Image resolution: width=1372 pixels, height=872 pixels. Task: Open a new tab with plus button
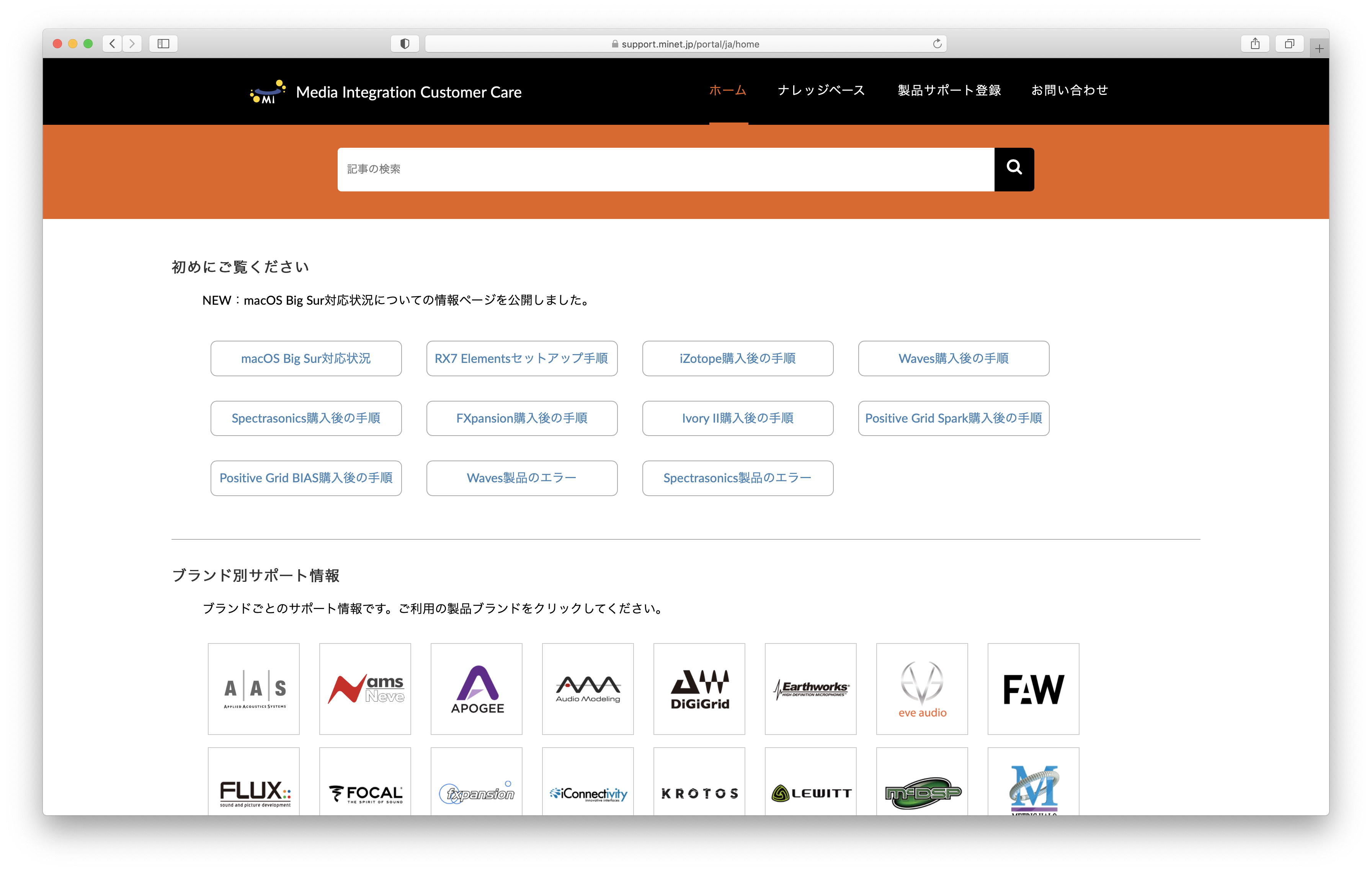pyautogui.click(x=1319, y=49)
